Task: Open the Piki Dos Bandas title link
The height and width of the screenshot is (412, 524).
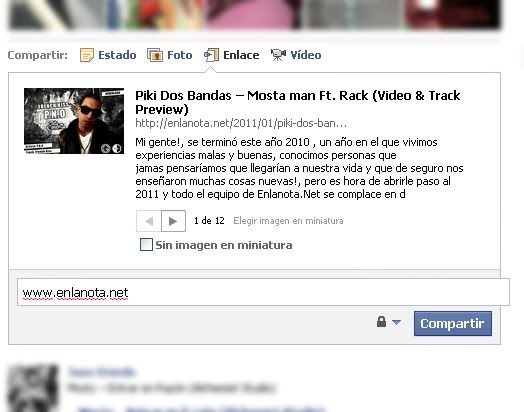Action: click(x=297, y=102)
